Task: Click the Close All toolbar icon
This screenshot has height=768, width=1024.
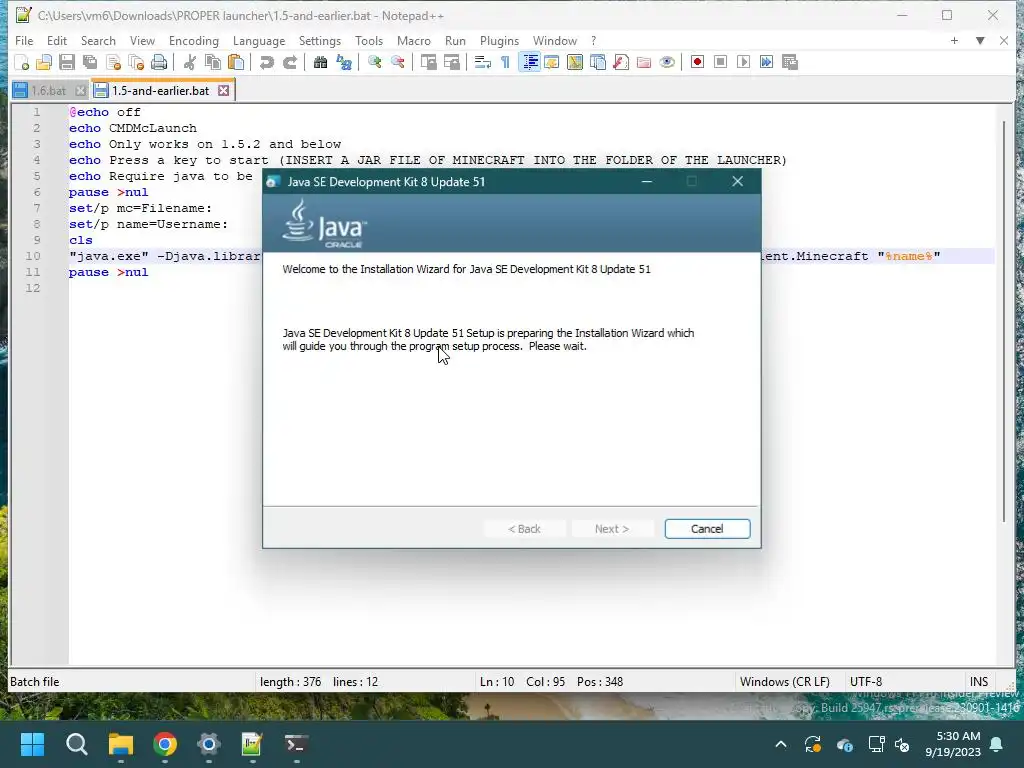Action: [136, 62]
